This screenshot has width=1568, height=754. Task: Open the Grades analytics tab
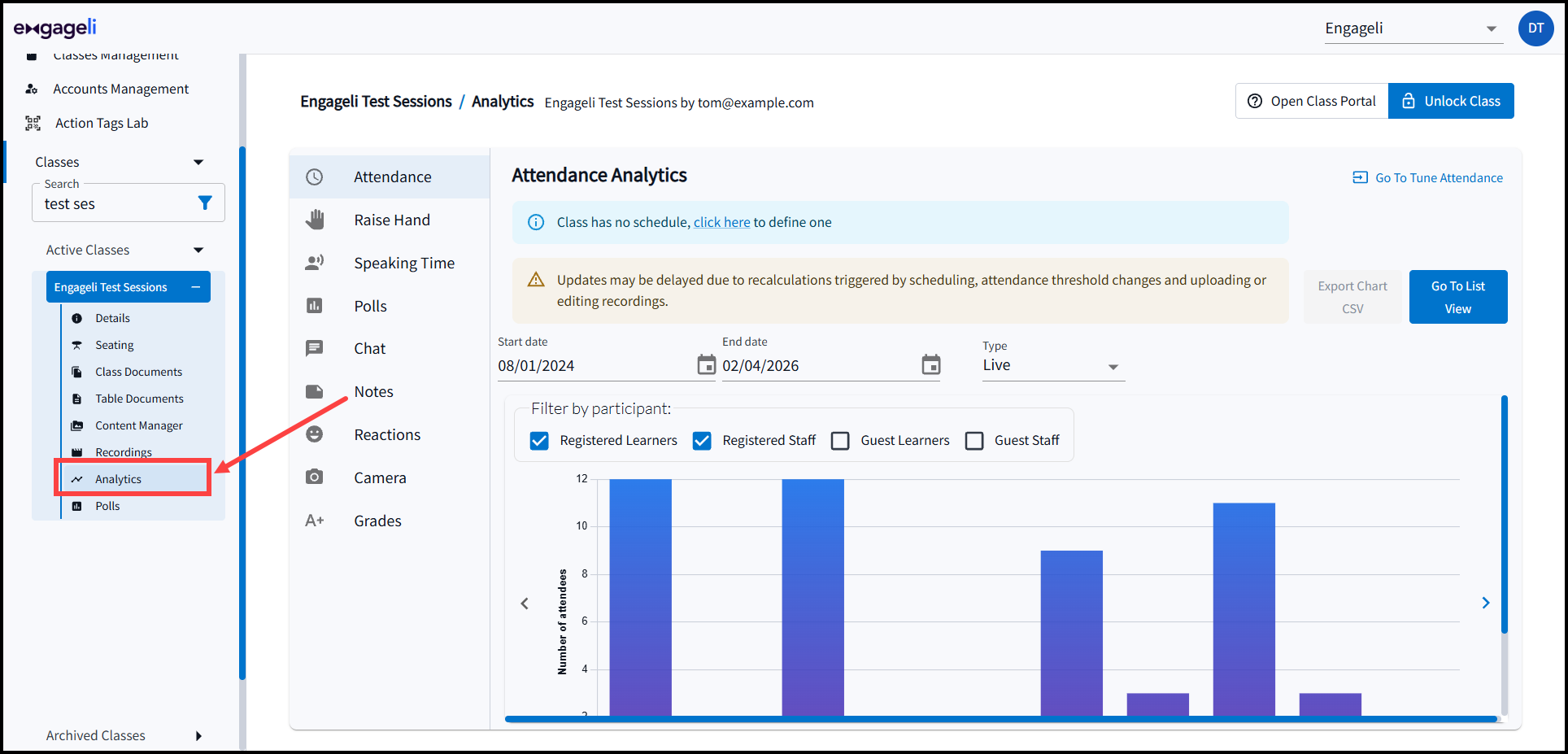click(x=377, y=521)
